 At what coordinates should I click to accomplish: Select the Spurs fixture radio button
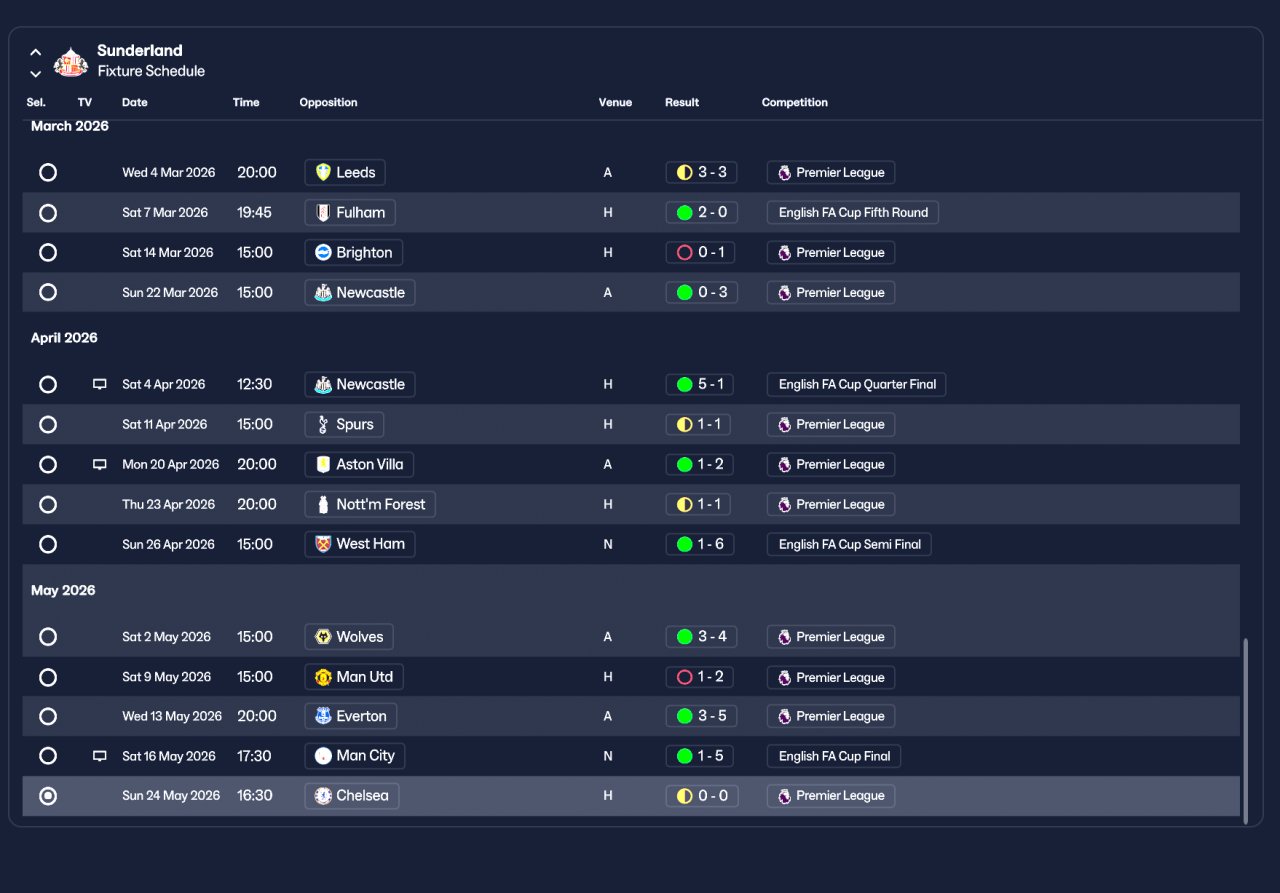coord(48,424)
